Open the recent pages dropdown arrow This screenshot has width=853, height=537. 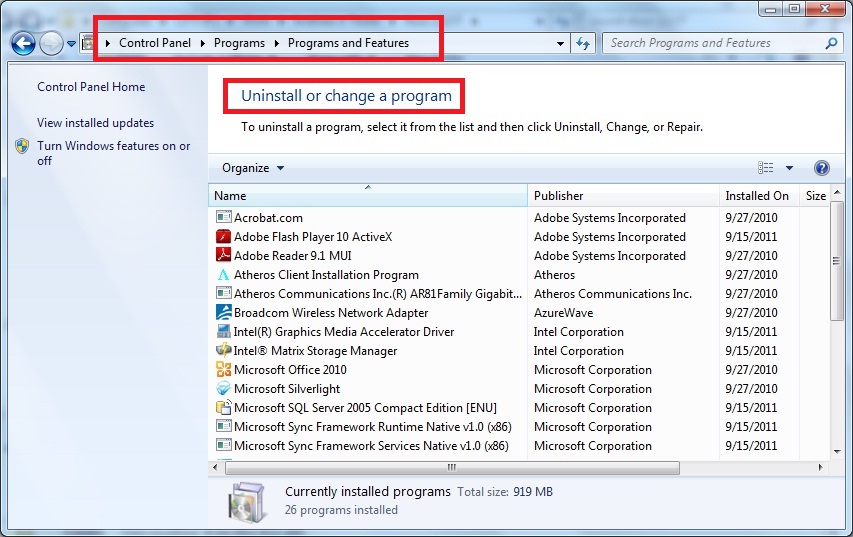(71, 44)
